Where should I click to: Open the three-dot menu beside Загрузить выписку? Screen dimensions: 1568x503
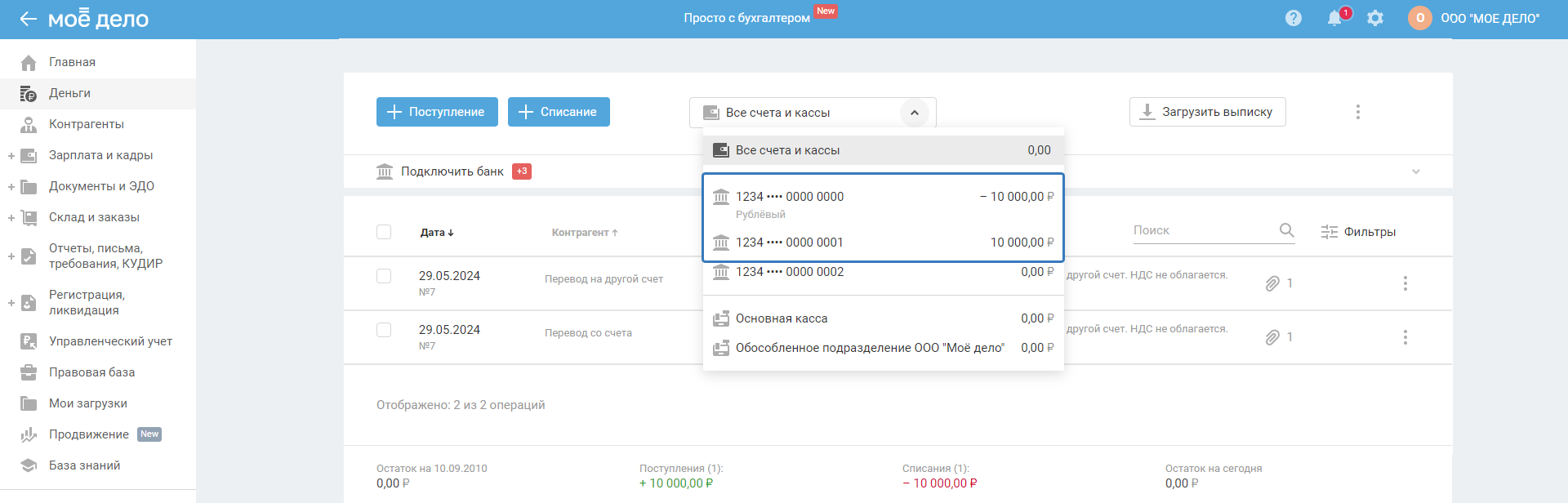click(1358, 112)
